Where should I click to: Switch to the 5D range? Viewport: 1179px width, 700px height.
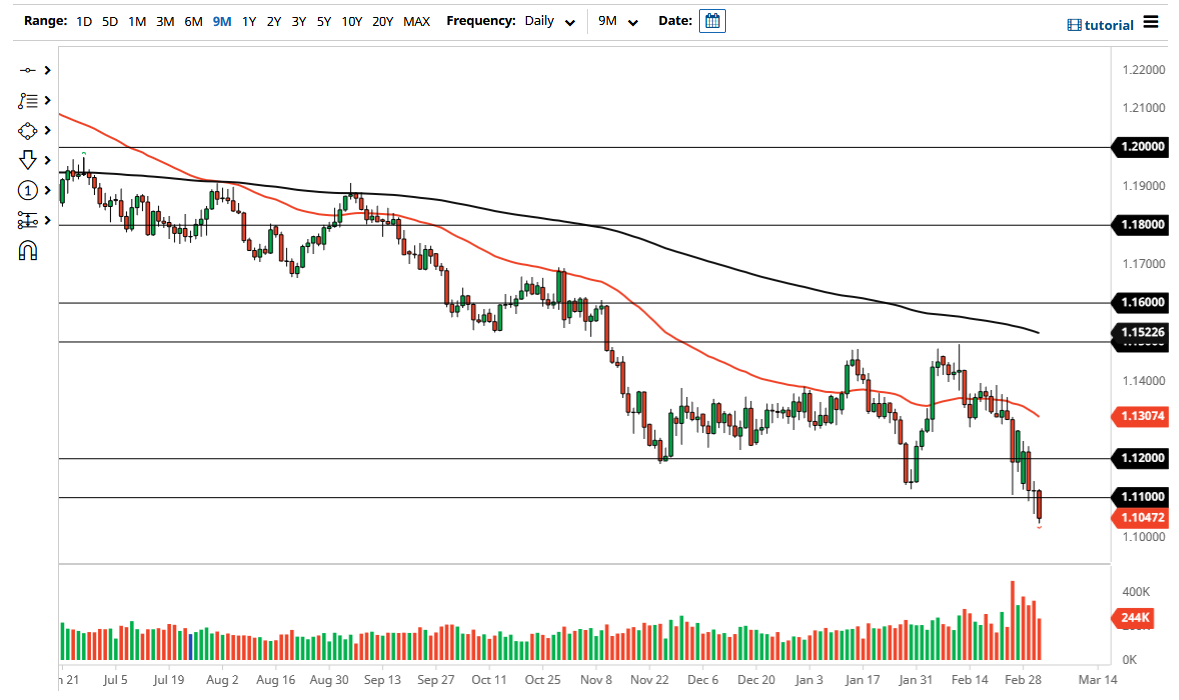[x=109, y=21]
